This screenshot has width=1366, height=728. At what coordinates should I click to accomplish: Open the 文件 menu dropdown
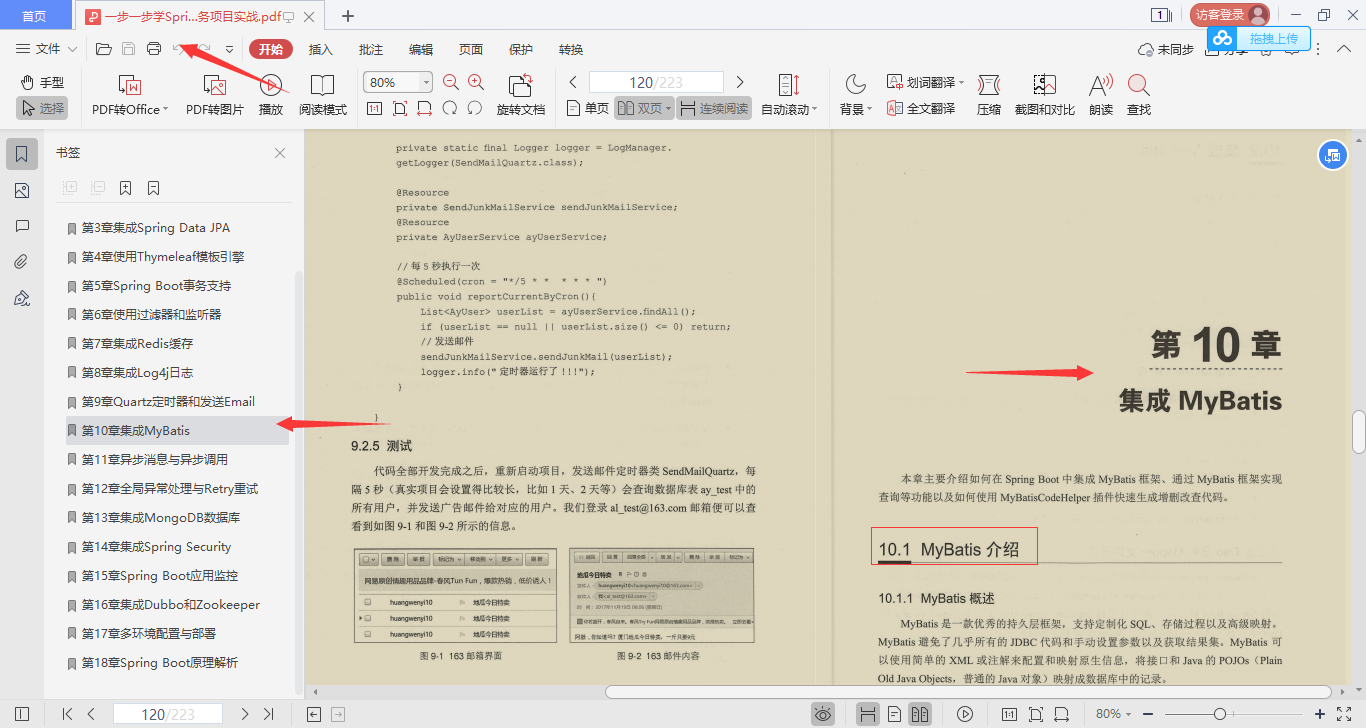pos(47,49)
